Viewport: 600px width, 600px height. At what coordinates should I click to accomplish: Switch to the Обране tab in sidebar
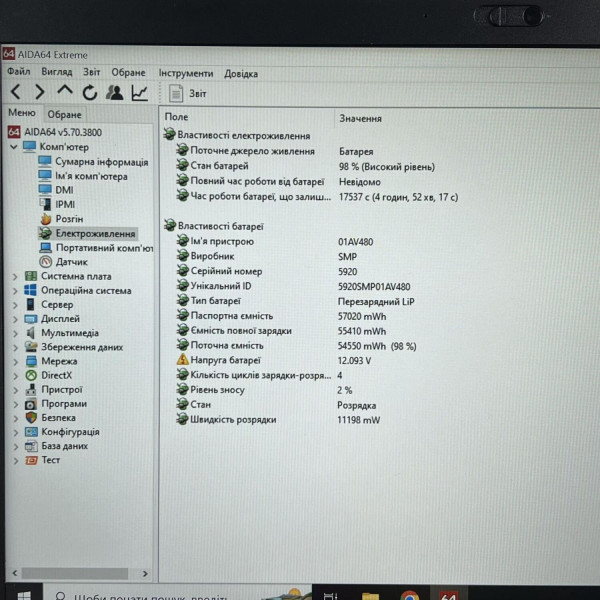64,114
